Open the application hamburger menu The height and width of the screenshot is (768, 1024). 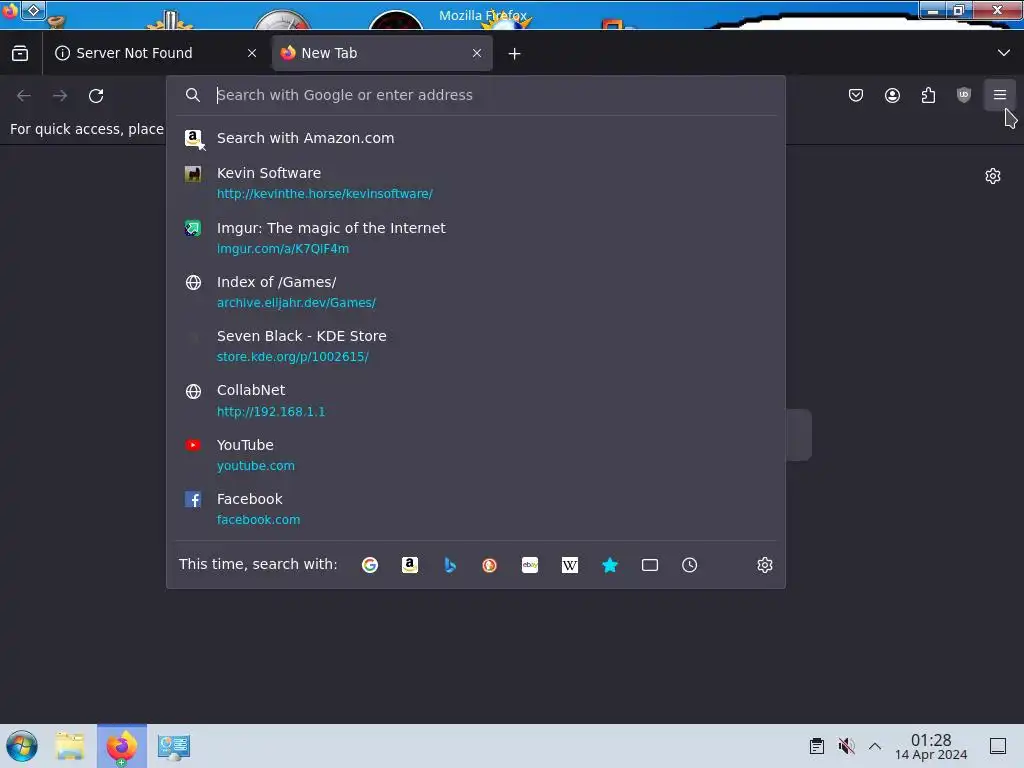click(1000, 95)
